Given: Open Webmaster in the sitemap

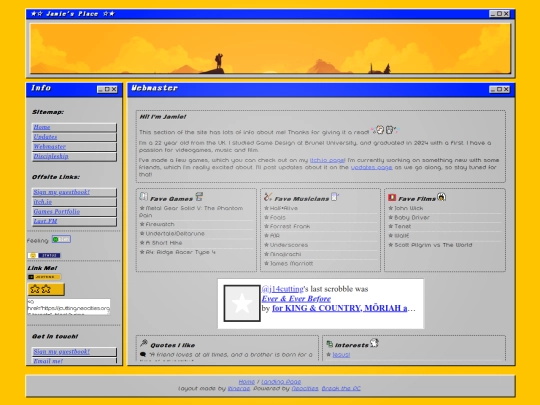Looking at the screenshot, I should (50, 146).
